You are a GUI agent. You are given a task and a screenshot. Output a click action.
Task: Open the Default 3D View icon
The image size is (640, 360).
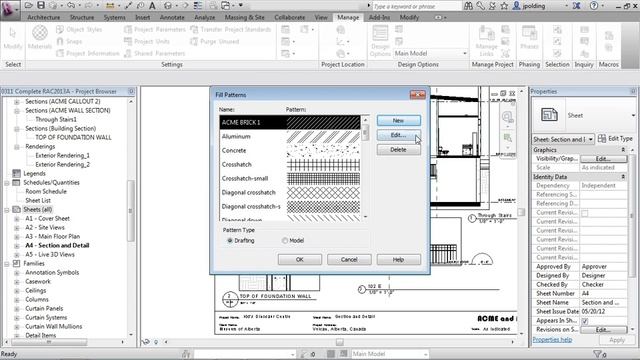(x=168, y=5)
